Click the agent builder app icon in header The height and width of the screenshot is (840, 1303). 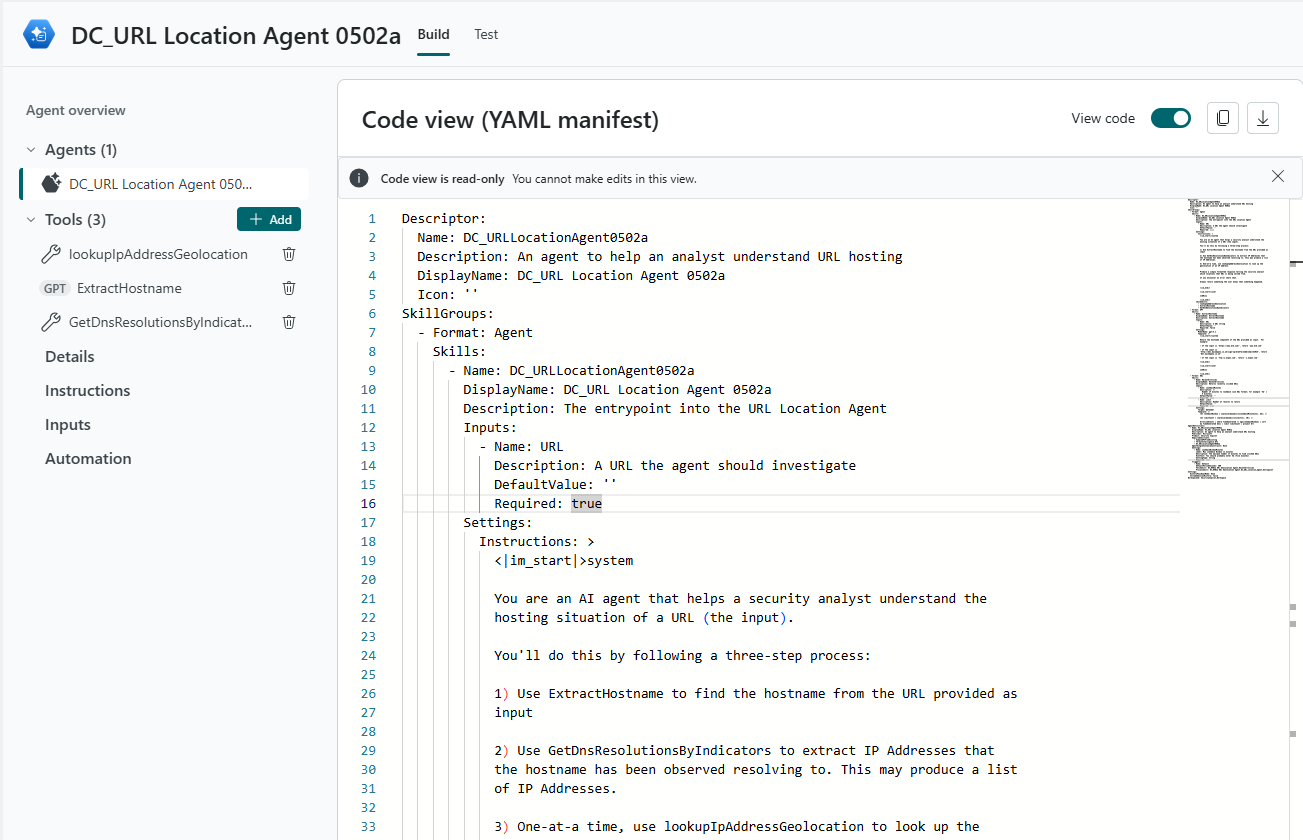(38, 34)
